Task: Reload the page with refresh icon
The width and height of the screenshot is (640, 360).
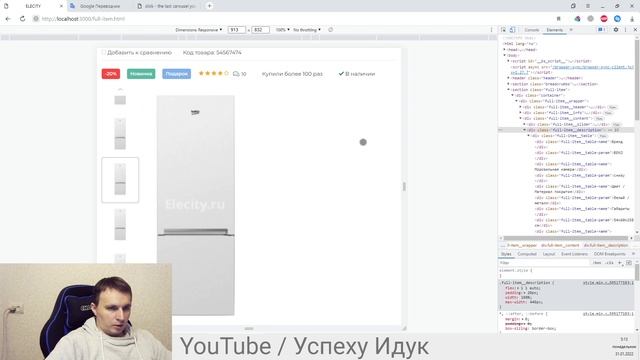Action: pyautogui.click(x=22, y=19)
